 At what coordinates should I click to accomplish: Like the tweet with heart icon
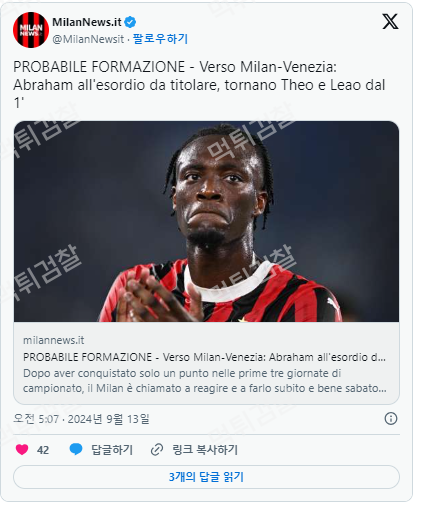pos(22,450)
